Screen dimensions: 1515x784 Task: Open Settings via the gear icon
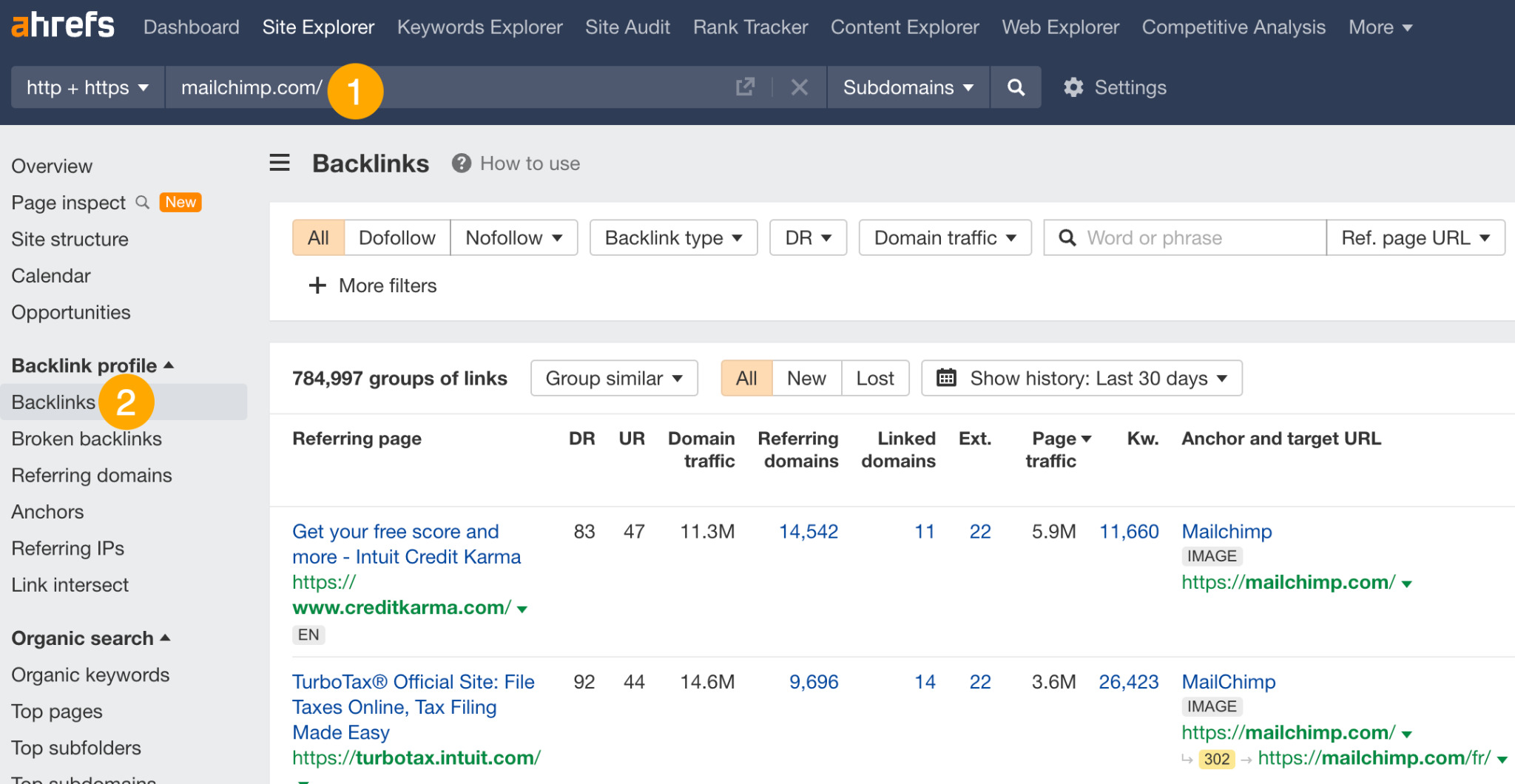pos(1074,87)
